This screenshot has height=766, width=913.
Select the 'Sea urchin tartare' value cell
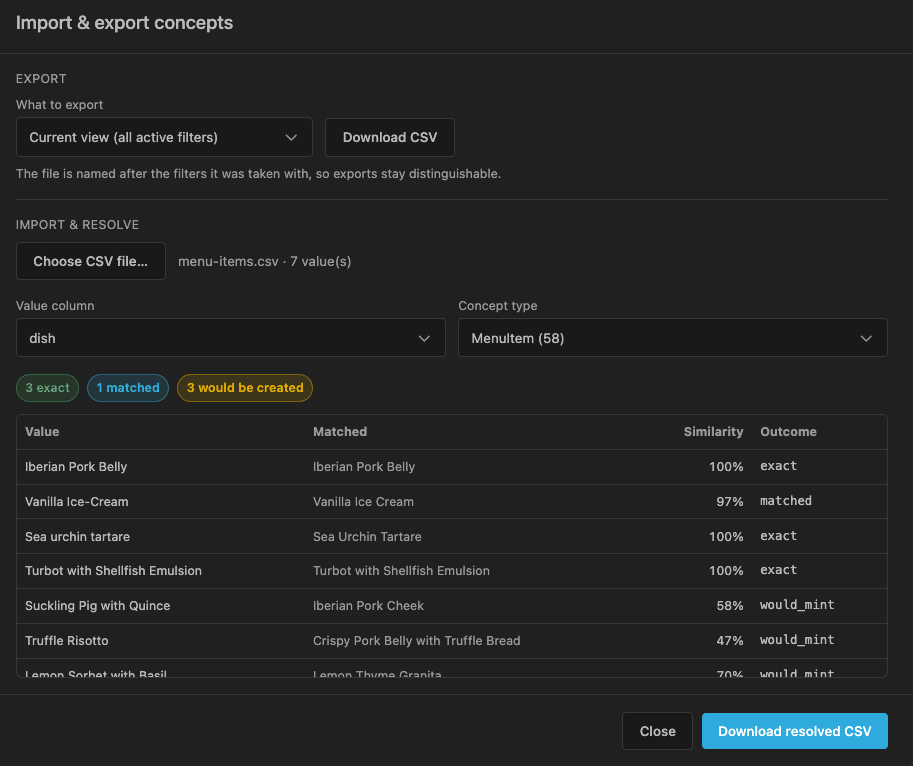coord(77,537)
